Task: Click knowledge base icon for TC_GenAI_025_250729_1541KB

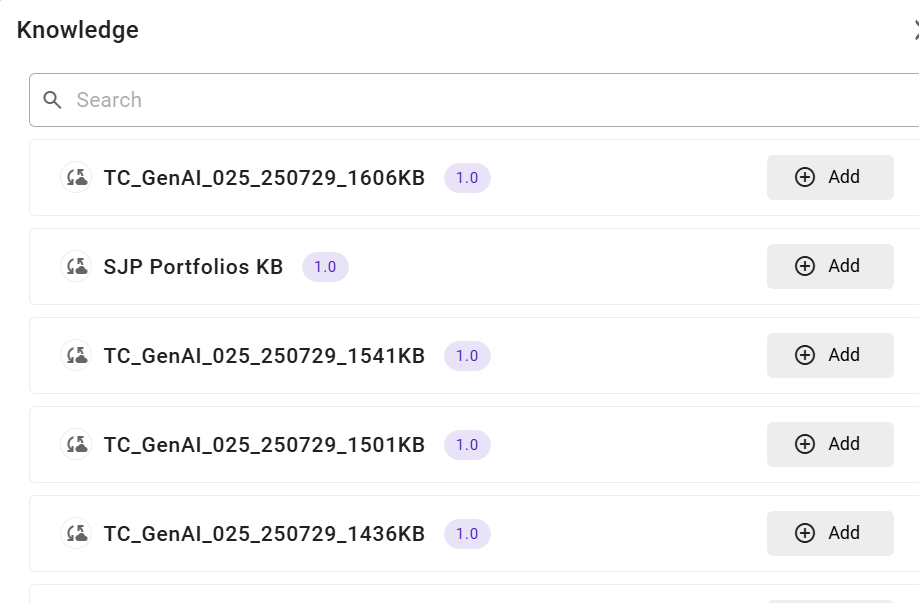Action: (x=76, y=356)
